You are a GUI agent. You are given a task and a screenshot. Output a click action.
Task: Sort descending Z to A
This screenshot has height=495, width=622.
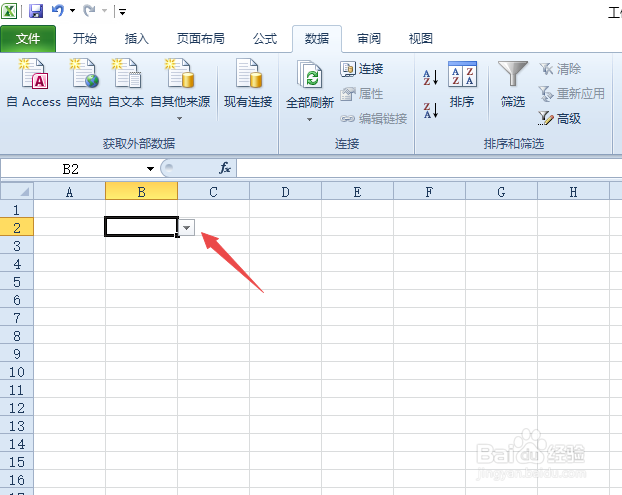point(430,110)
